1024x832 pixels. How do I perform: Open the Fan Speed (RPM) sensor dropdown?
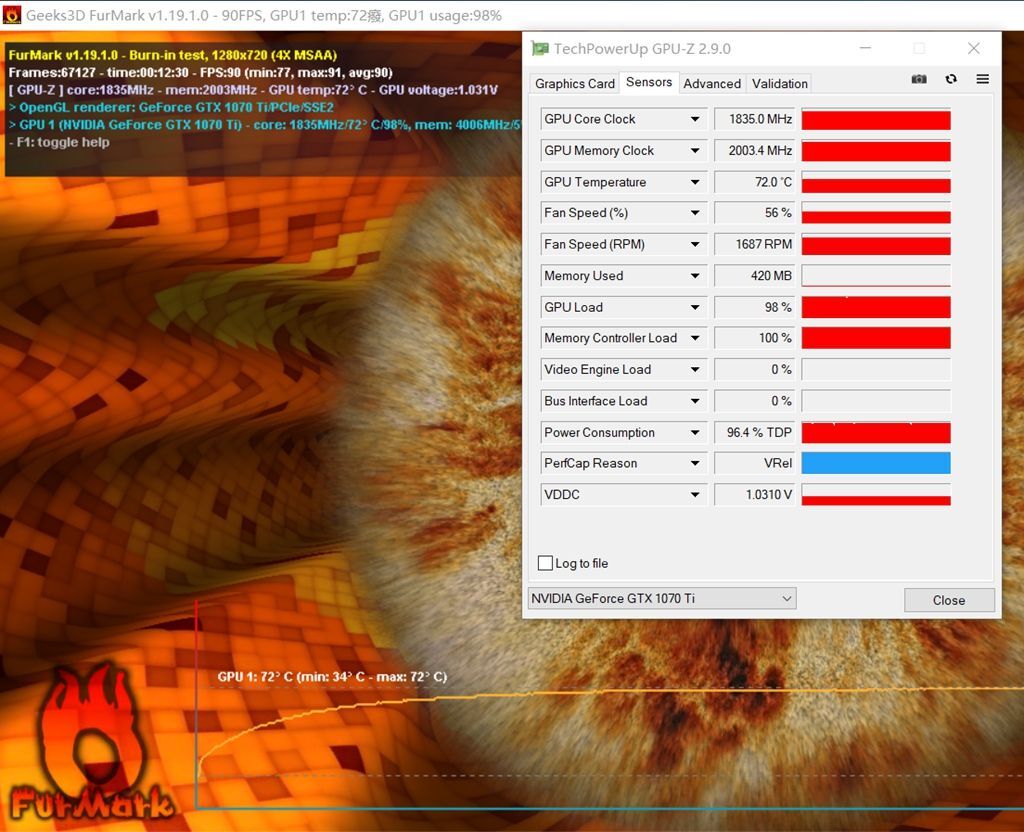coord(695,244)
